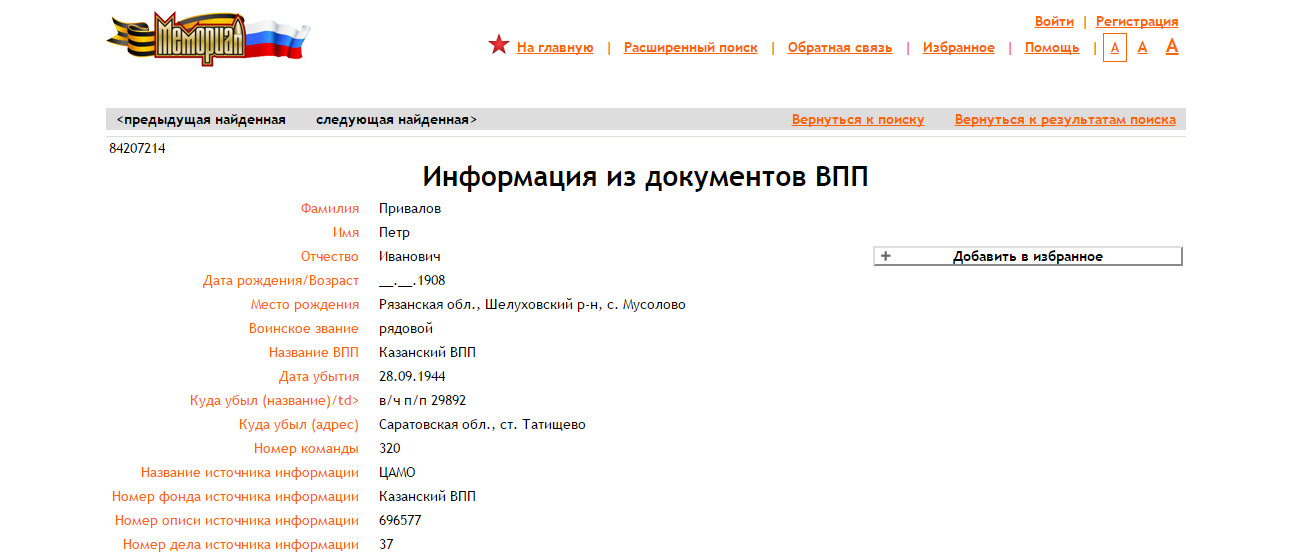
Task: Click the surname value Привалов
Action: click(409, 209)
